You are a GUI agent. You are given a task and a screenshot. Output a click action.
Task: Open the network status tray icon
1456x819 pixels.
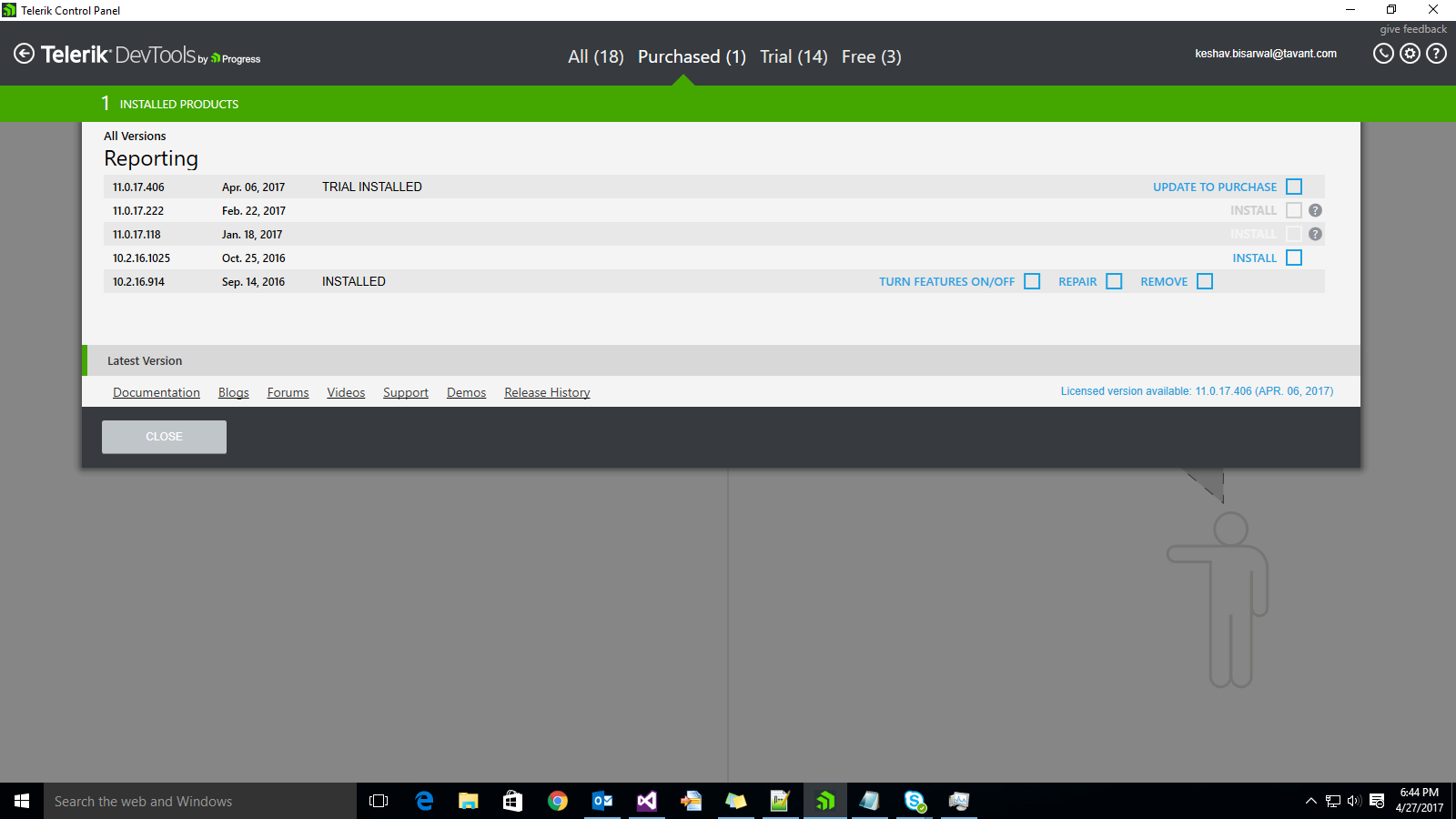[1333, 801]
